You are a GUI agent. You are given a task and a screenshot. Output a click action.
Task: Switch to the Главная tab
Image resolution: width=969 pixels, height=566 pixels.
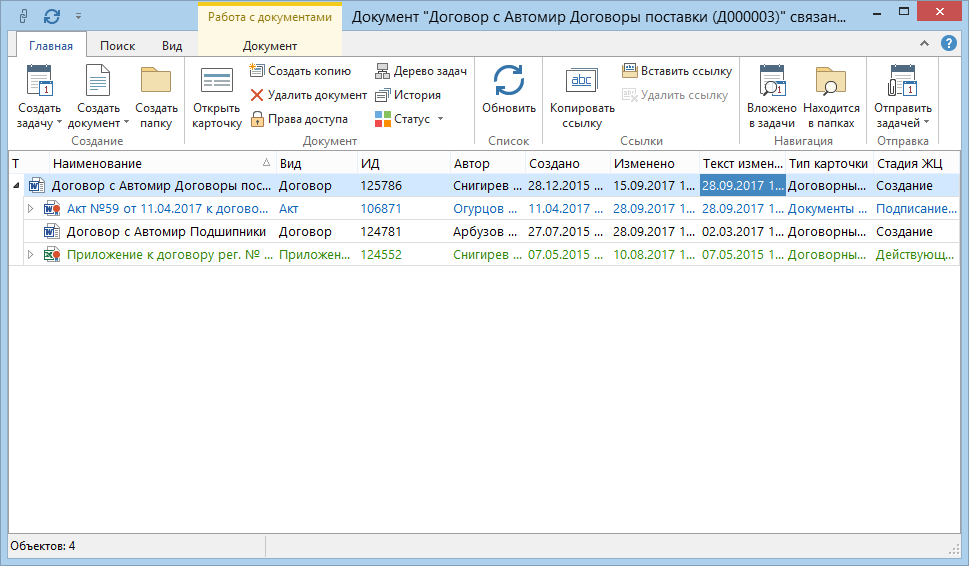coord(51,46)
